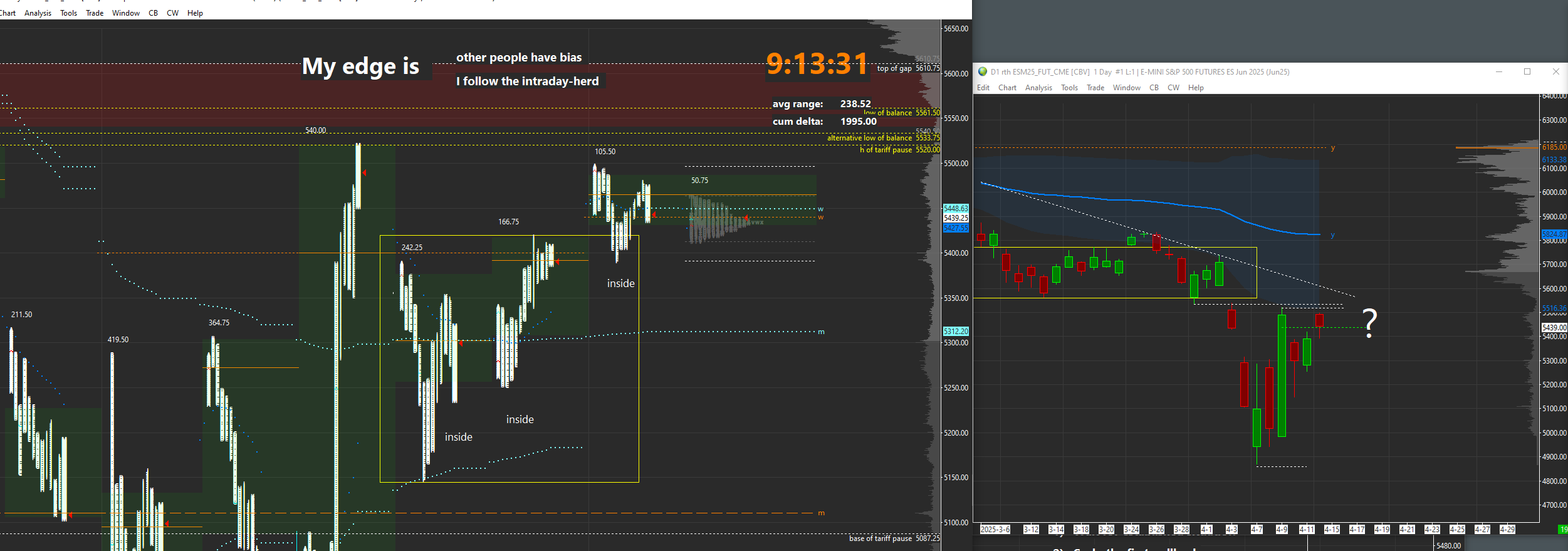This screenshot has height=551, width=1568.
Task: Click the 5448.63 price marker on left chart scale
Action: 956,208
